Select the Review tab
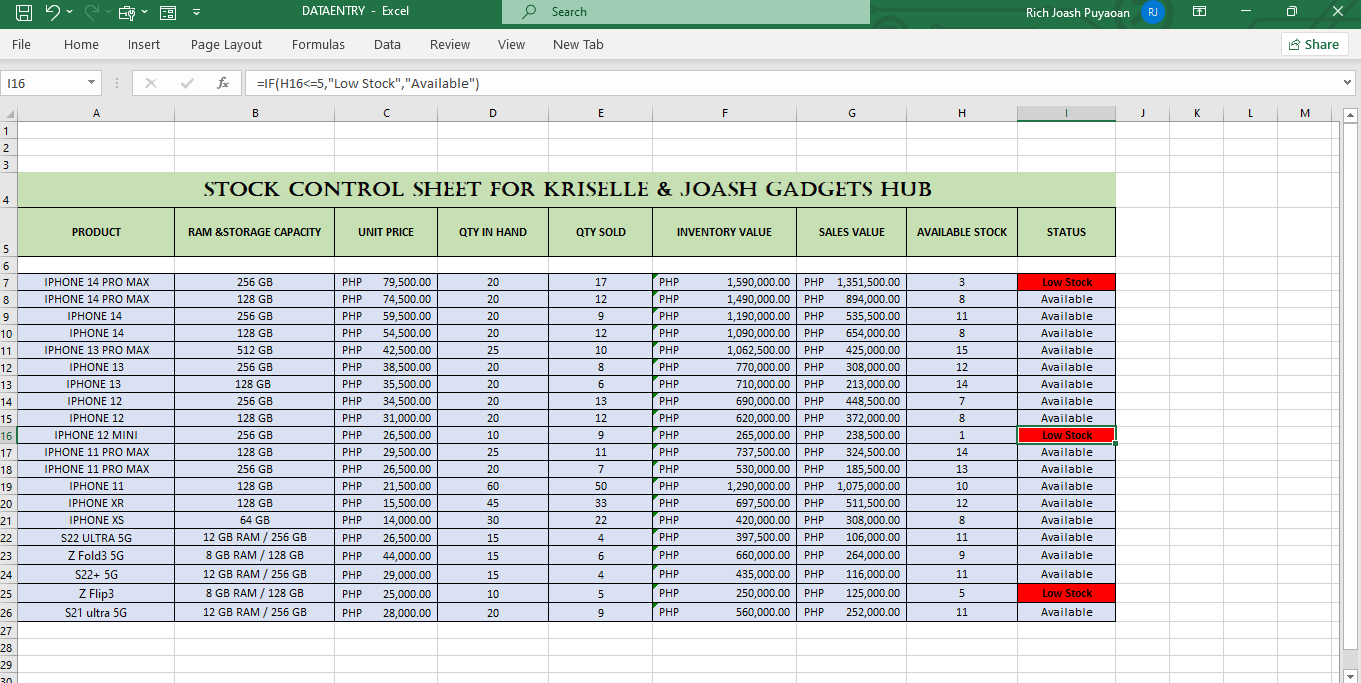Viewport: 1361px width, 683px height. 450,44
